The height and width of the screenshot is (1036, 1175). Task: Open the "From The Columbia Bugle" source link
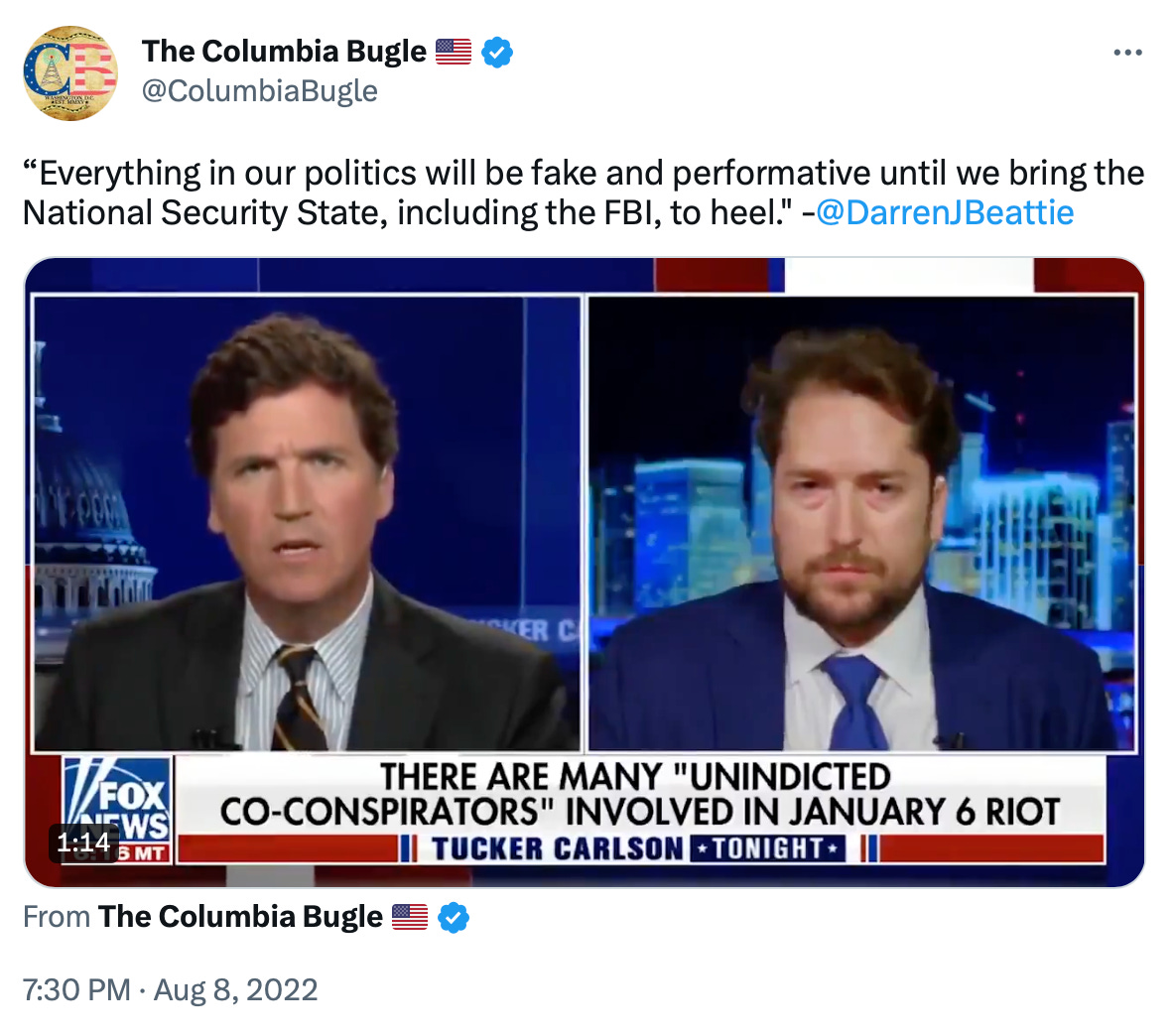pos(246,917)
